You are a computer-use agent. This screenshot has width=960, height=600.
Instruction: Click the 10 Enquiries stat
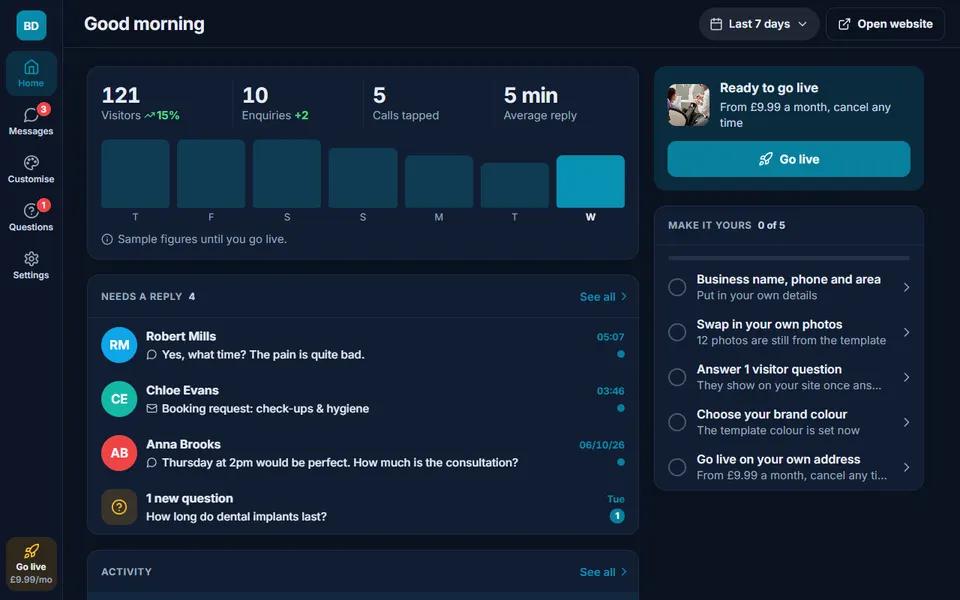tap(275, 103)
